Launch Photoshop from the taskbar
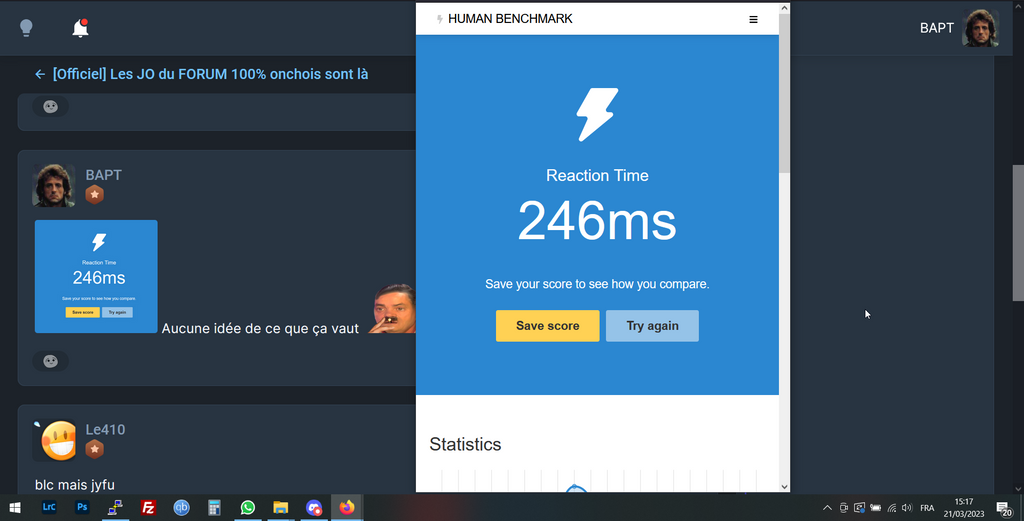The width and height of the screenshot is (1024, 521). [x=82, y=507]
